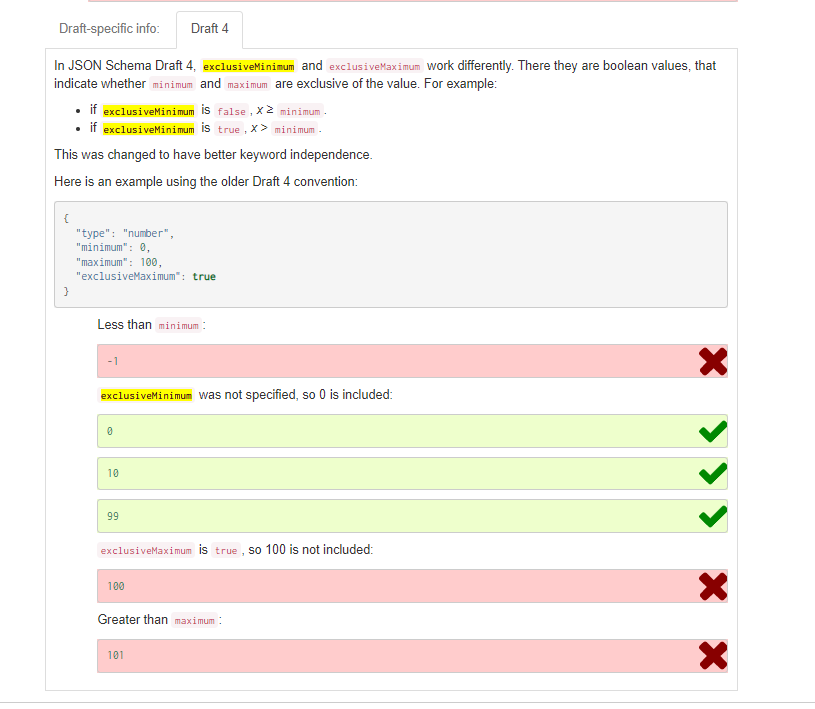Screen dimensions: 815x709
Task: Click the Draft-specific info label
Action: pos(110,29)
